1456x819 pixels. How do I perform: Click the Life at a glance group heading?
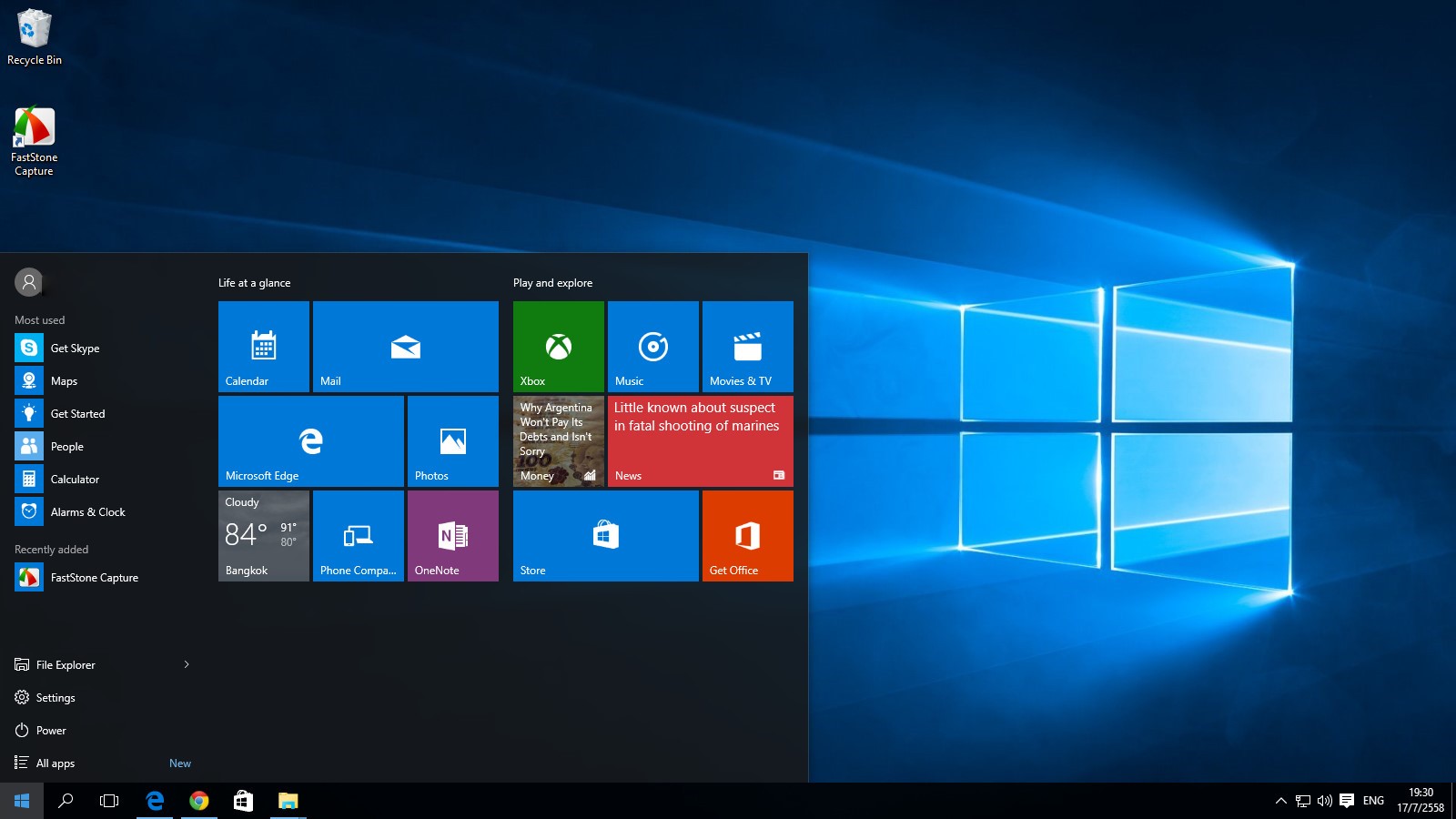tap(255, 283)
